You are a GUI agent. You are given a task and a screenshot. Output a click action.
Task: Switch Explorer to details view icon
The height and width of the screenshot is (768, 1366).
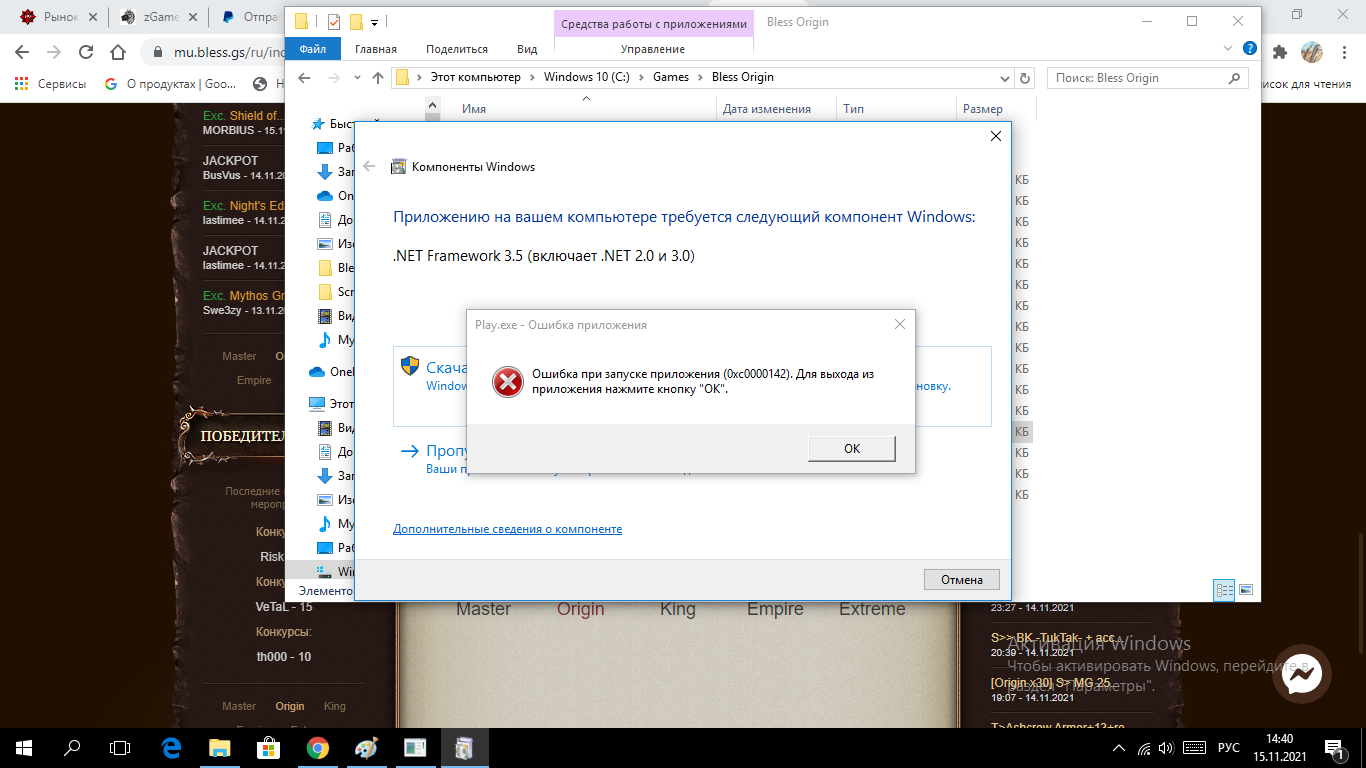tap(1225, 590)
